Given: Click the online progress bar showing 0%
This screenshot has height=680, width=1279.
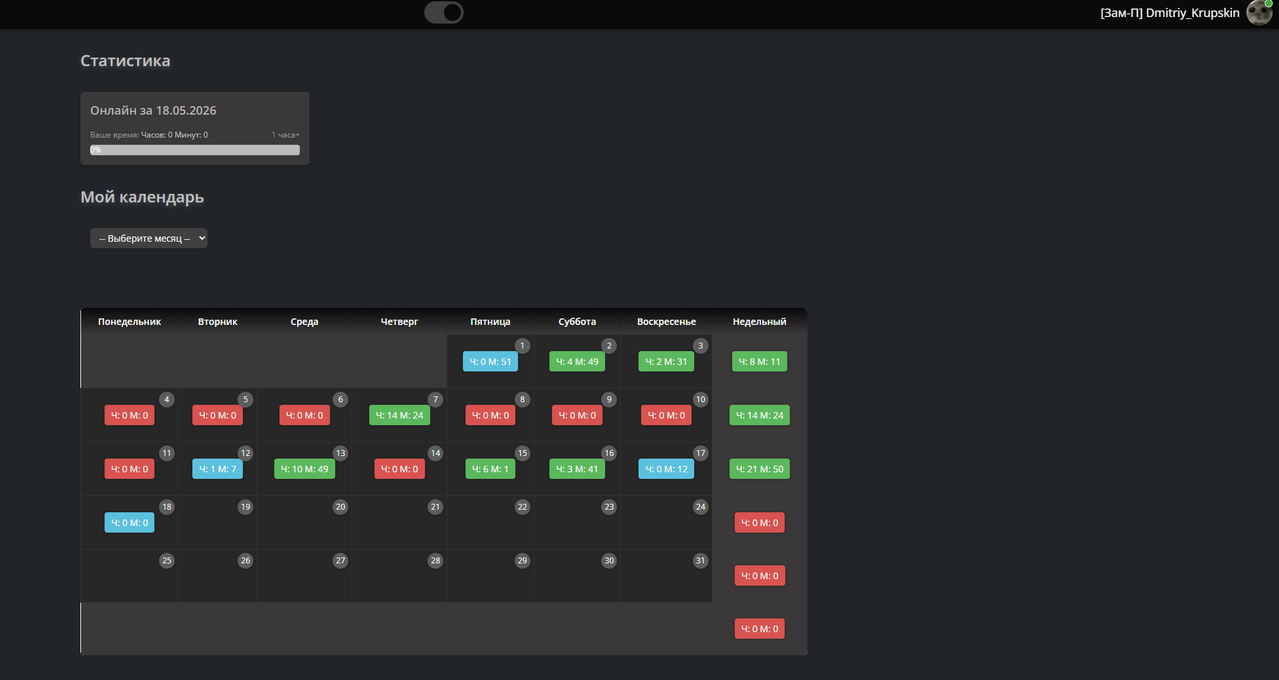Looking at the screenshot, I should point(195,150).
